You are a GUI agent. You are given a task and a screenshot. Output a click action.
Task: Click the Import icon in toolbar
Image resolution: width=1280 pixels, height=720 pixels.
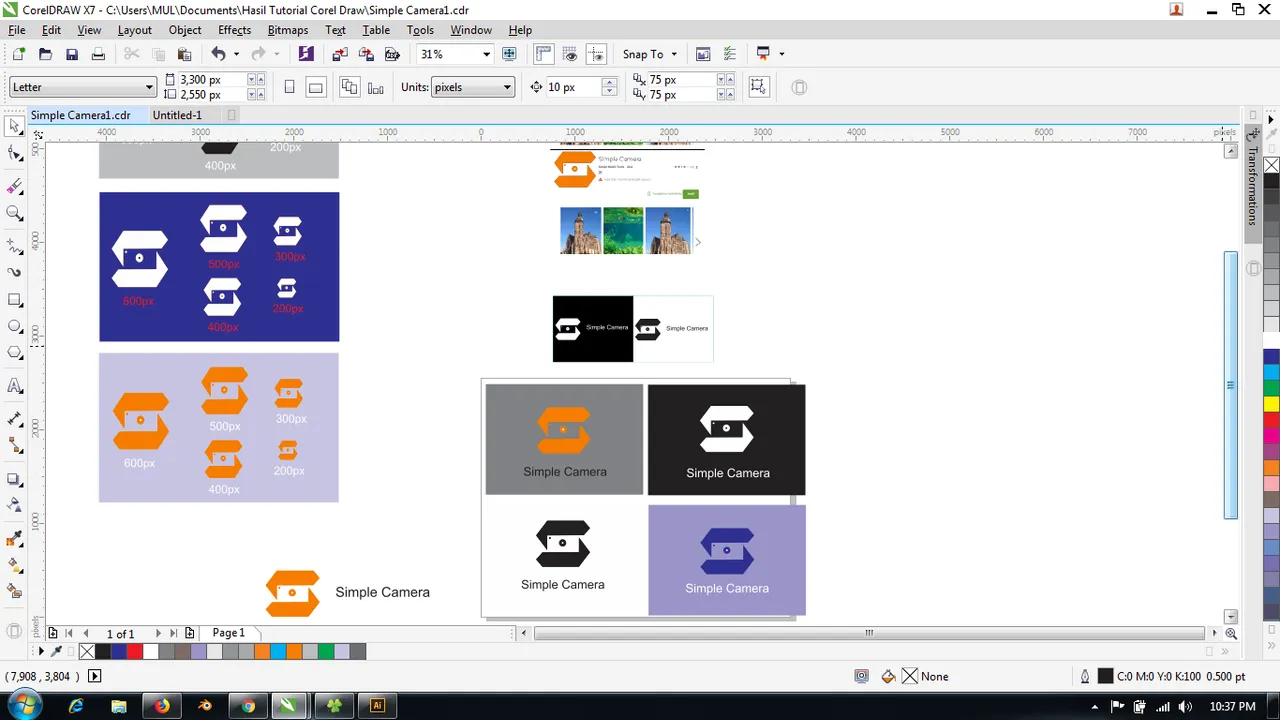pyautogui.click(x=340, y=54)
